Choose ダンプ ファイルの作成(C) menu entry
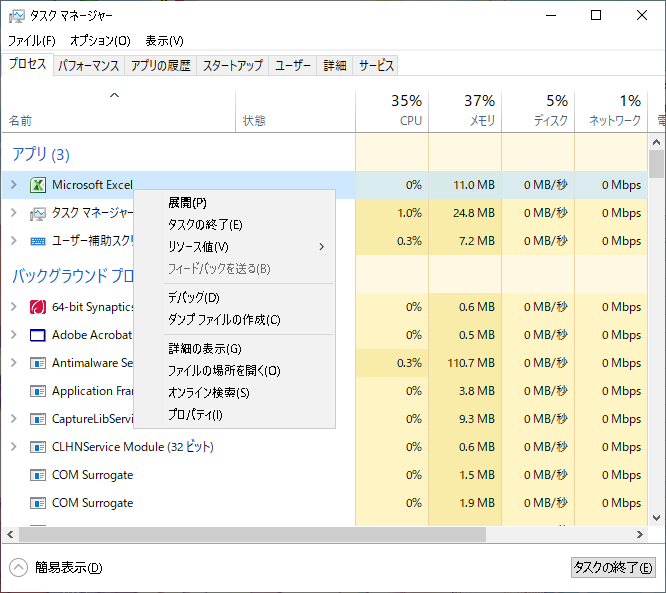666x593 pixels. (234, 320)
